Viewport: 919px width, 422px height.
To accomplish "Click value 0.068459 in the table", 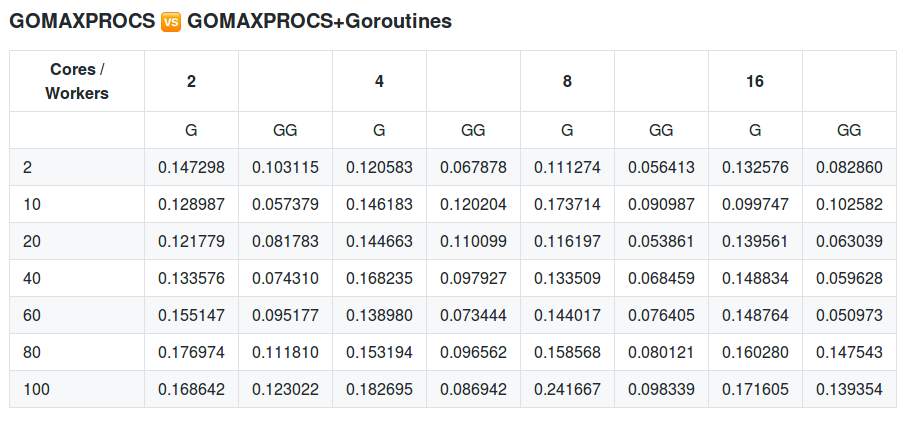I will 661,278.
